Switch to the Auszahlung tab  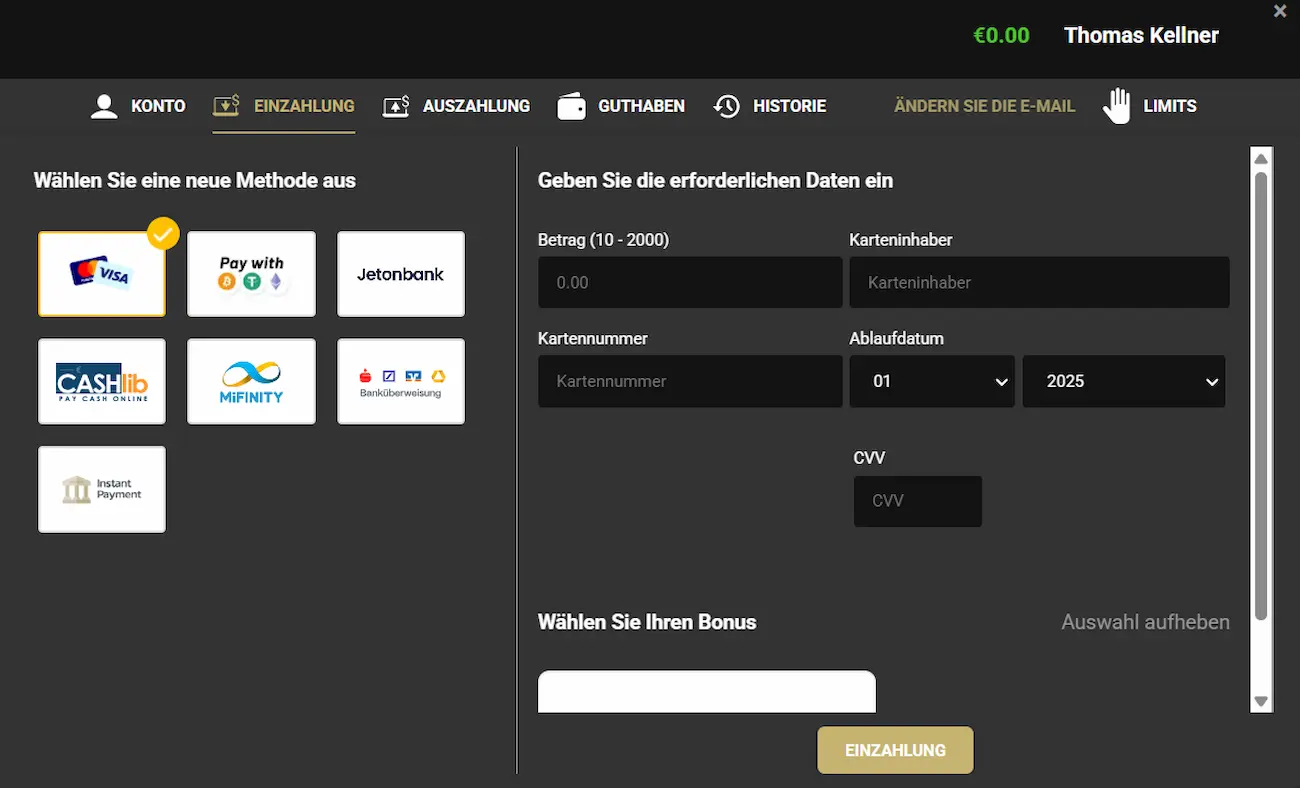(456, 106)
